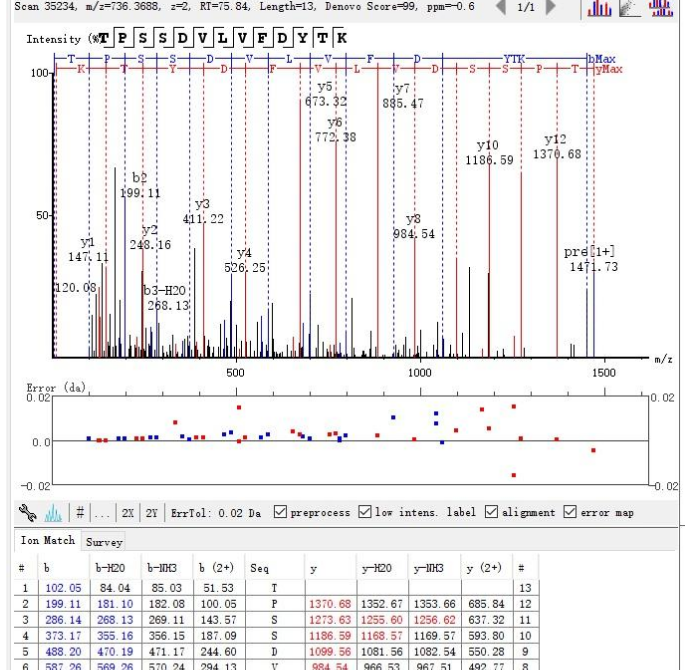Click the ErrTol: 0.02 Da setting
686x670 pixels.
(216, 513)
